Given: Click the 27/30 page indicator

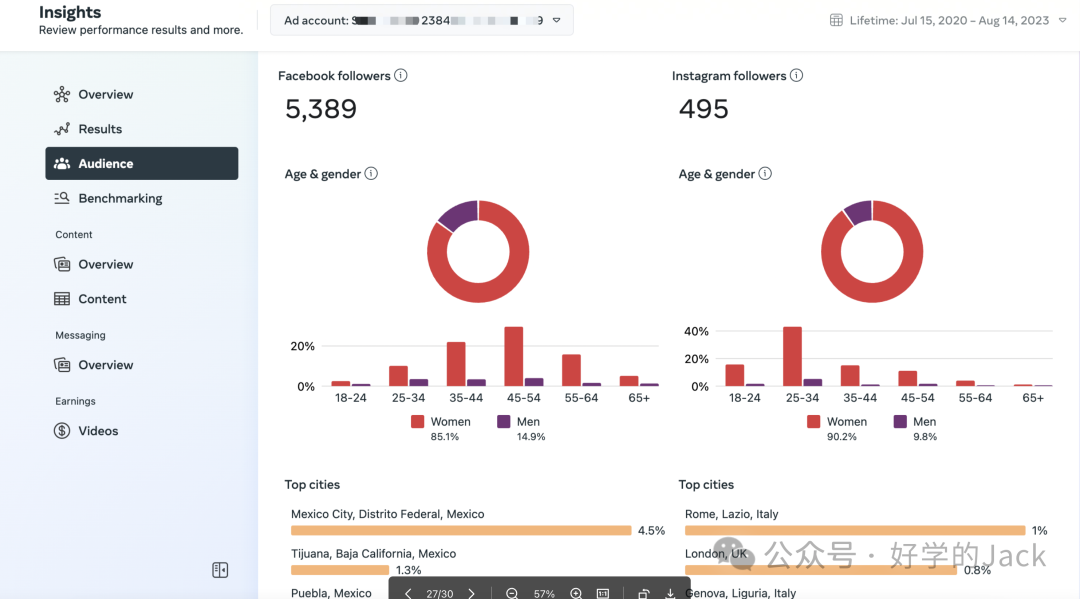Looking at the screenshot, I should (439, 593).
